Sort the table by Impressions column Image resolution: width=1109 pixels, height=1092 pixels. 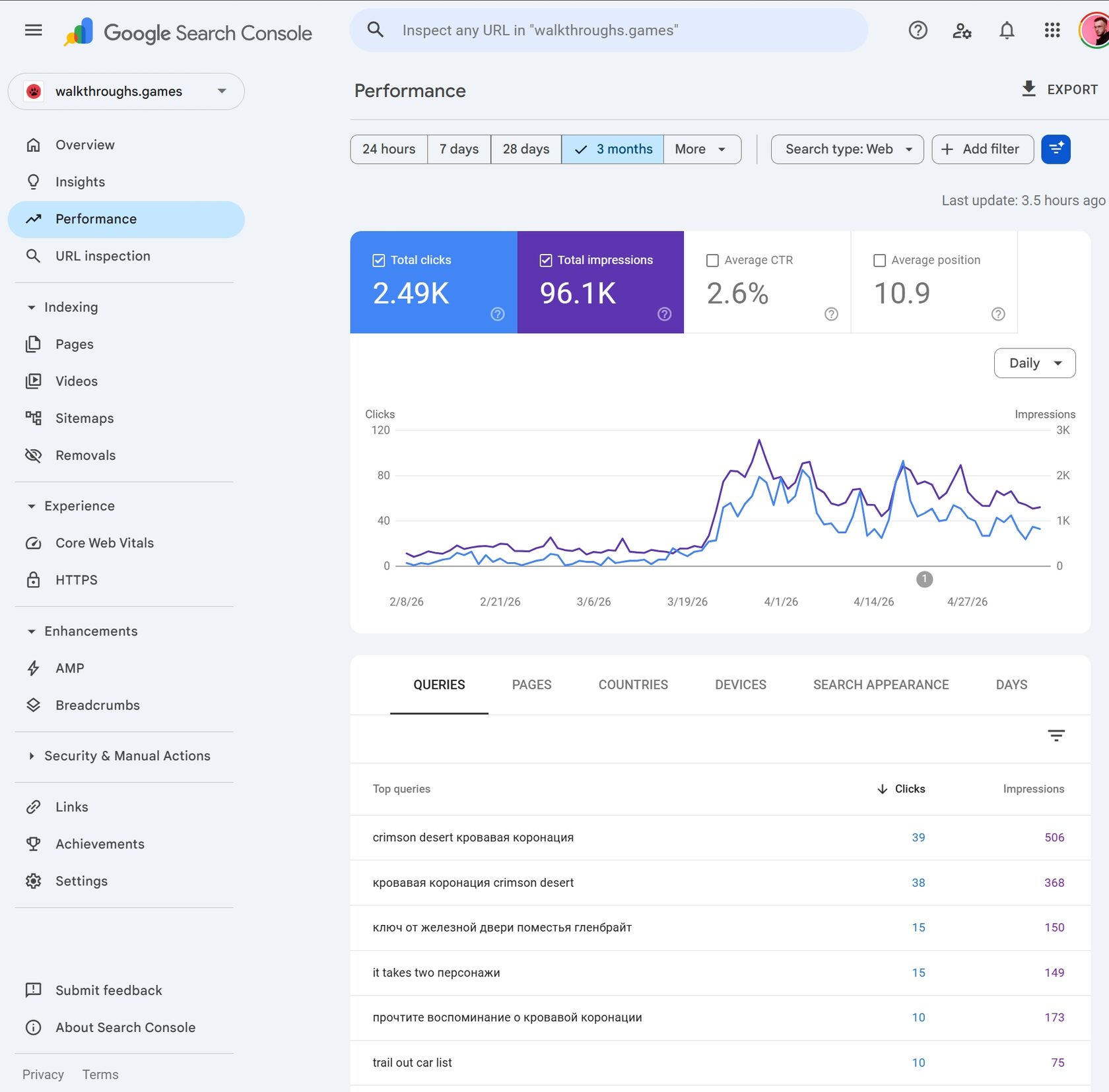point(1033,789)
